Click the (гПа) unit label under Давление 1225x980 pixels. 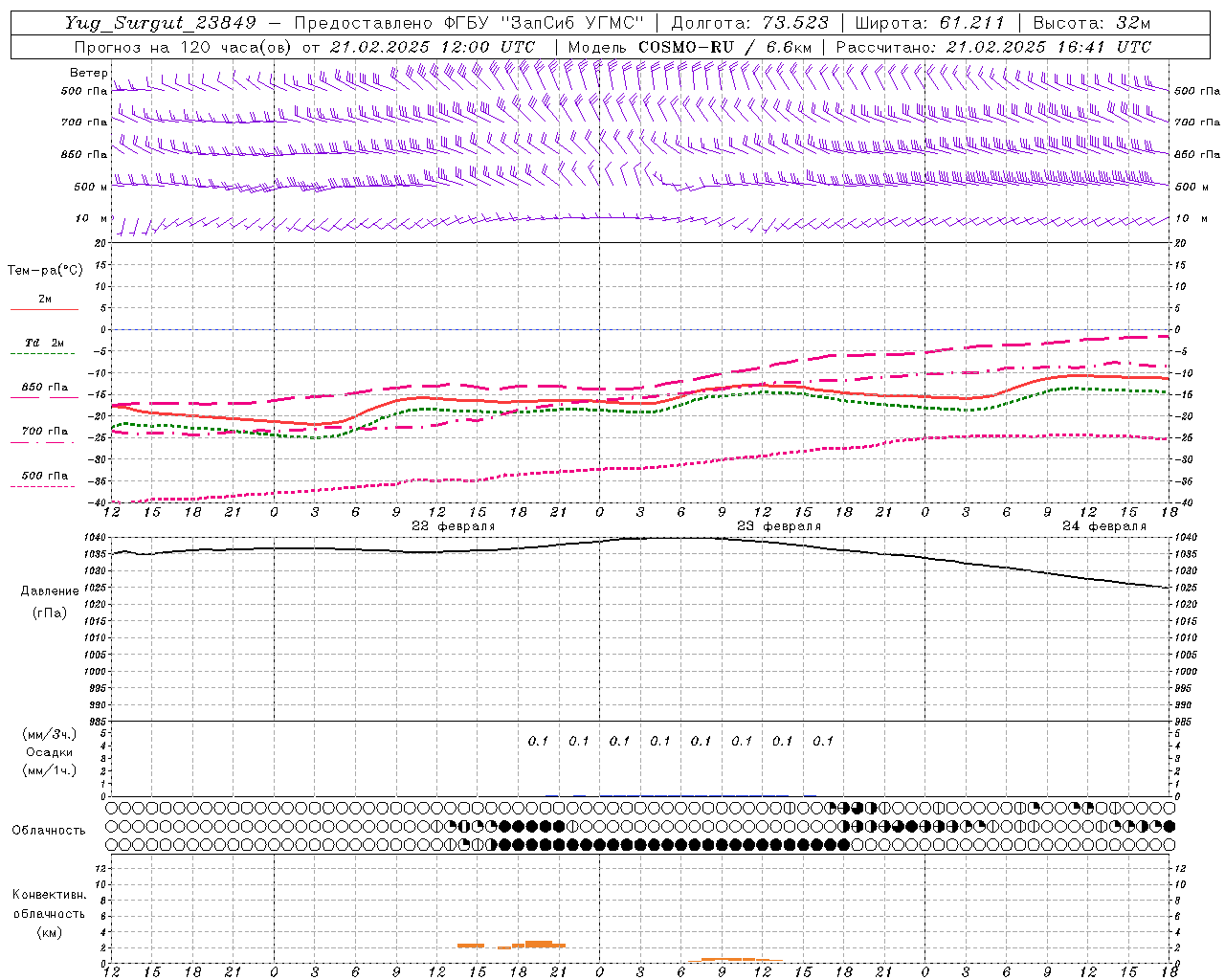coord(50,612)
